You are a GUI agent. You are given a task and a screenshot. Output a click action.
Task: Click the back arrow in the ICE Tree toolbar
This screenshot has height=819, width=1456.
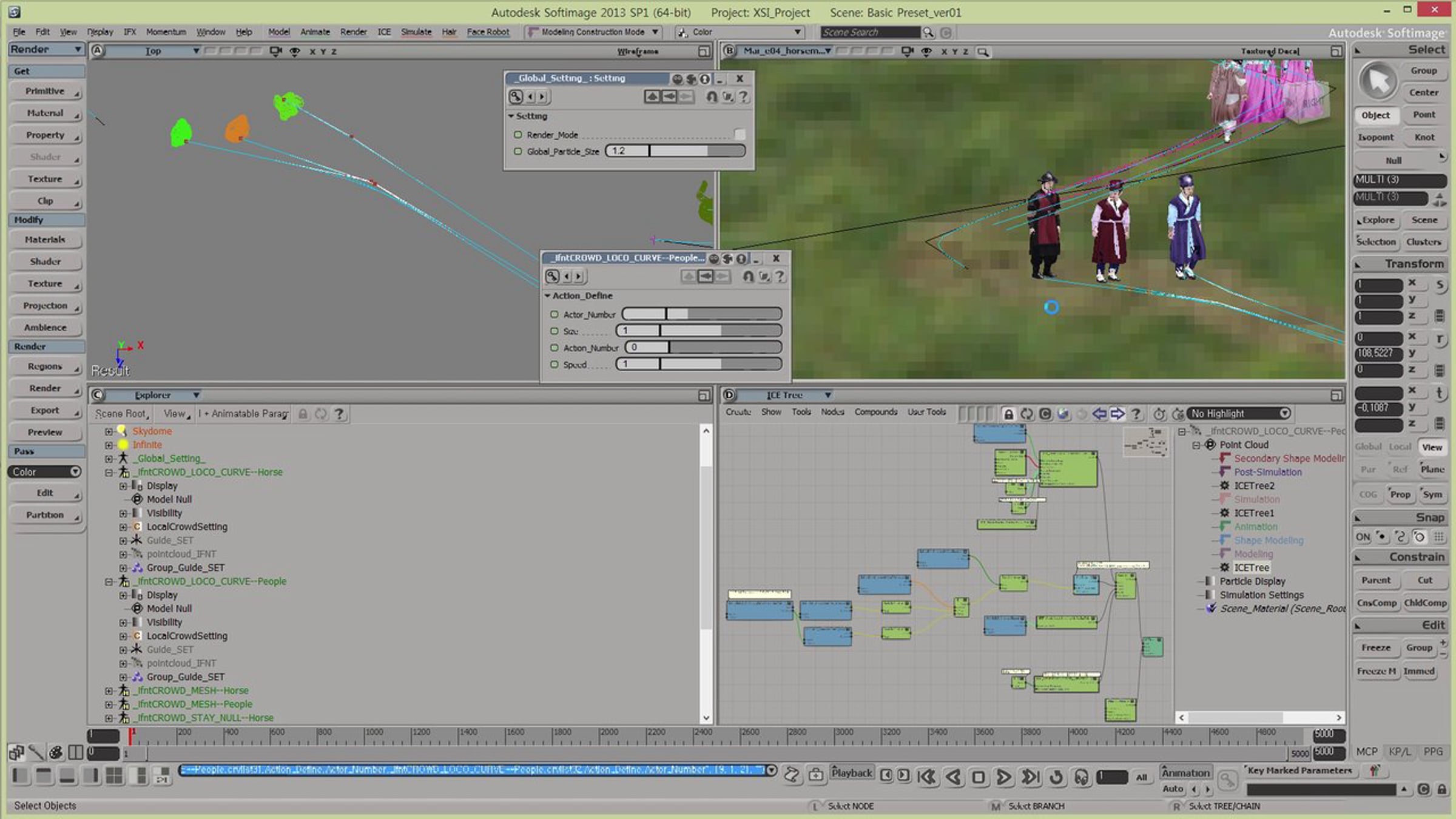tap(1099, 414)
